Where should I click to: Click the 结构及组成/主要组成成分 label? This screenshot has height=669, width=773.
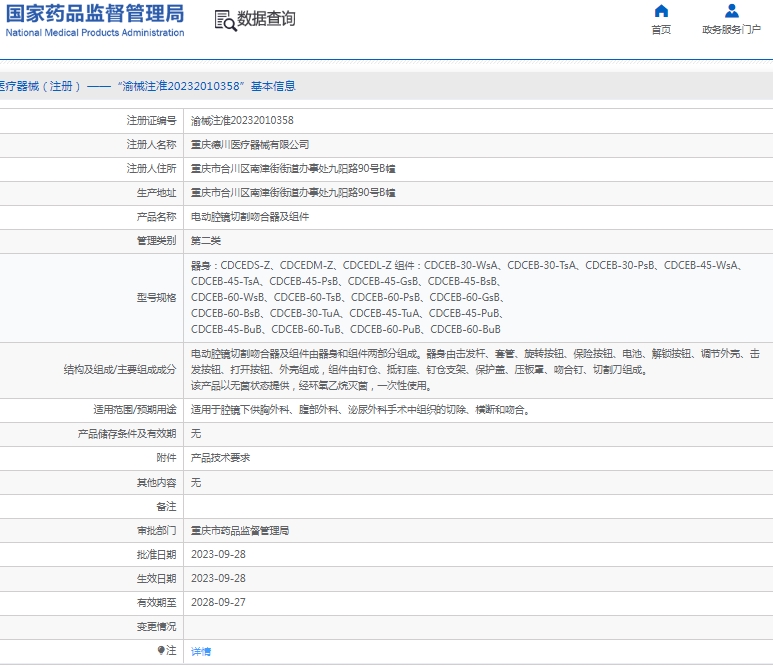tap(120, 370)
